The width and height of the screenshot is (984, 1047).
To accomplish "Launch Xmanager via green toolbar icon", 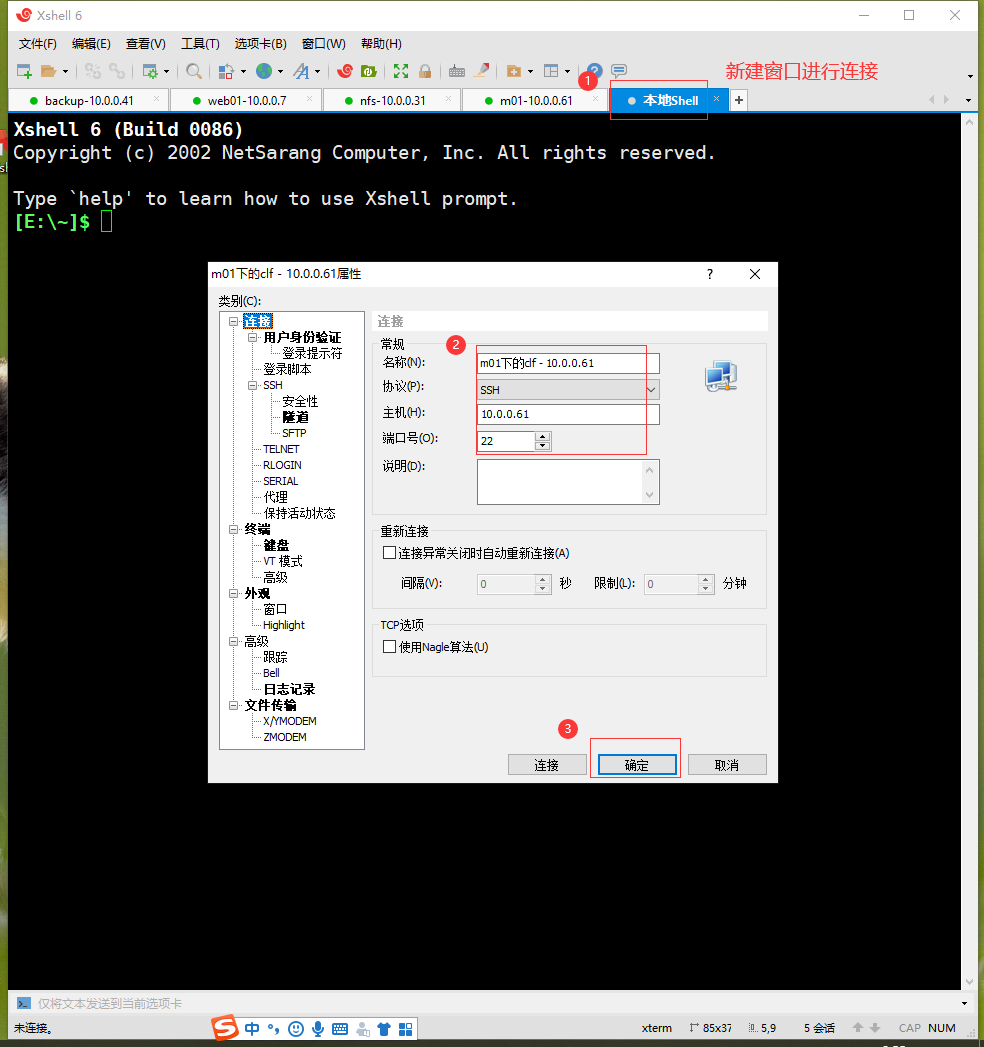I will pyautogui.click(x=368, y=71).
